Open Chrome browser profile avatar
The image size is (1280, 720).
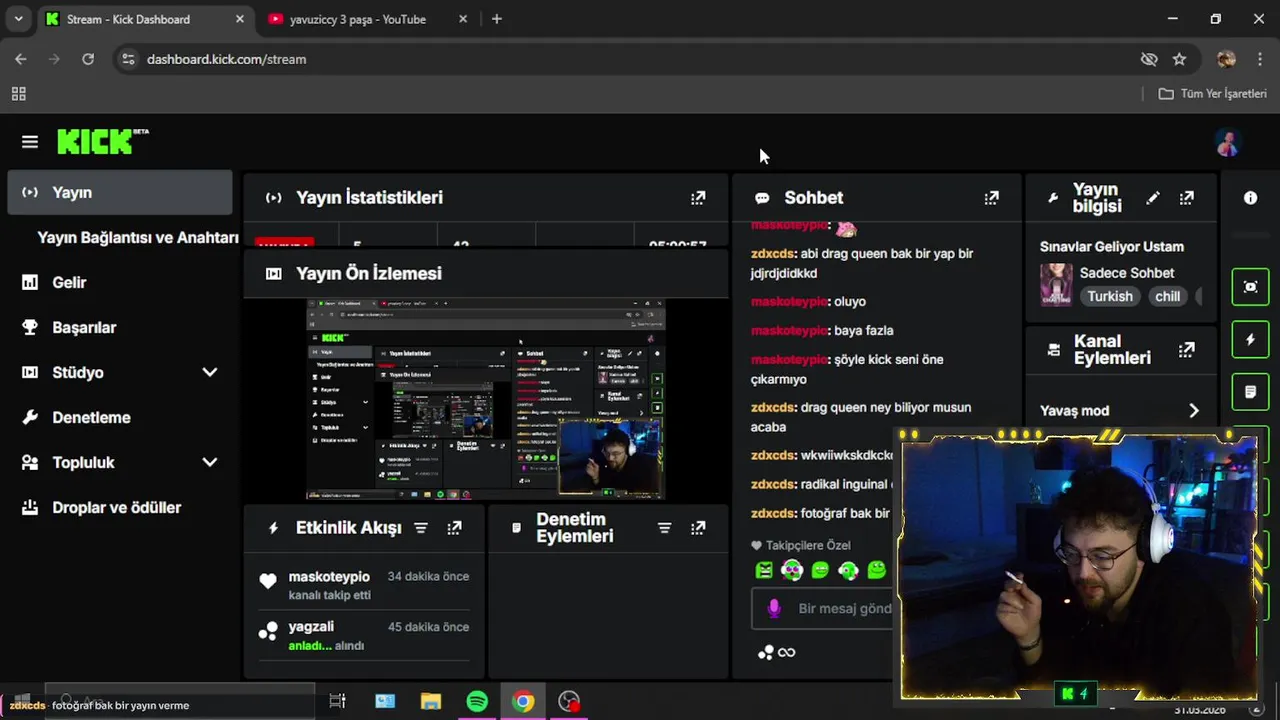[1226, 59]
